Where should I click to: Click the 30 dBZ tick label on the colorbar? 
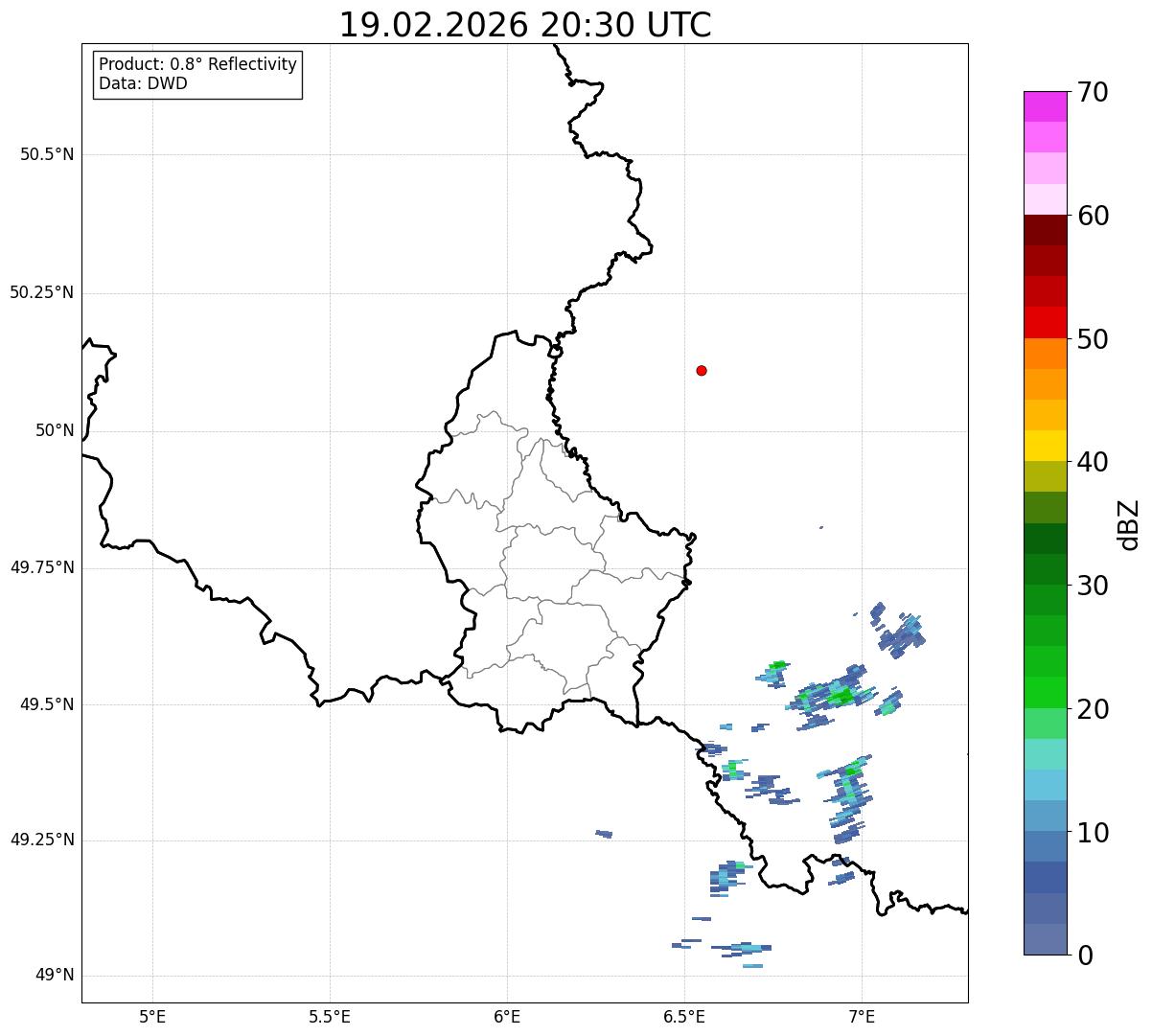1094,585
